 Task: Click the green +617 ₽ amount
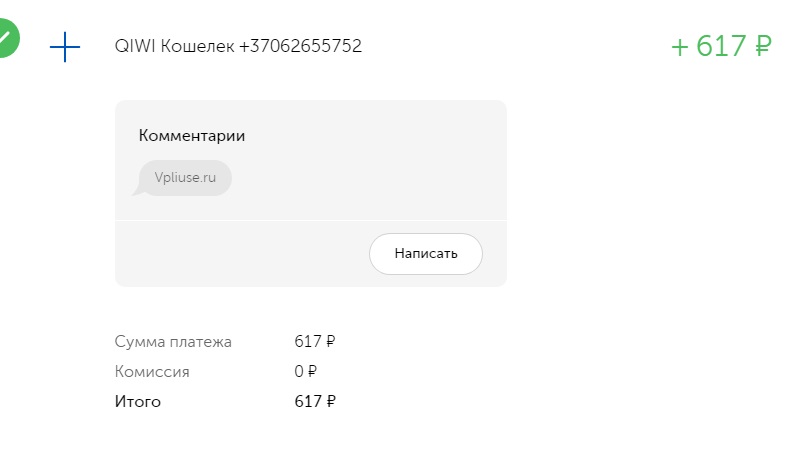[x=721, y=46]
